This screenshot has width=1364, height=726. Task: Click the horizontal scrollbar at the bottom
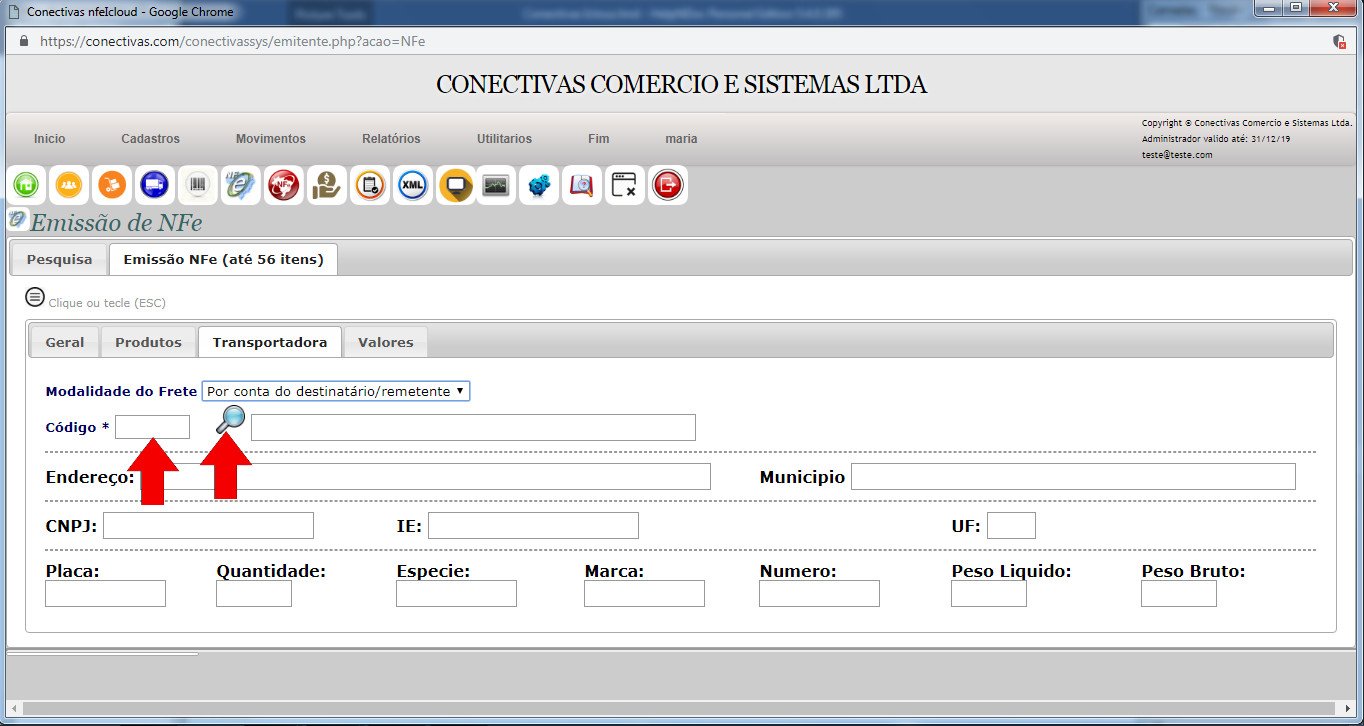(680, 708)
